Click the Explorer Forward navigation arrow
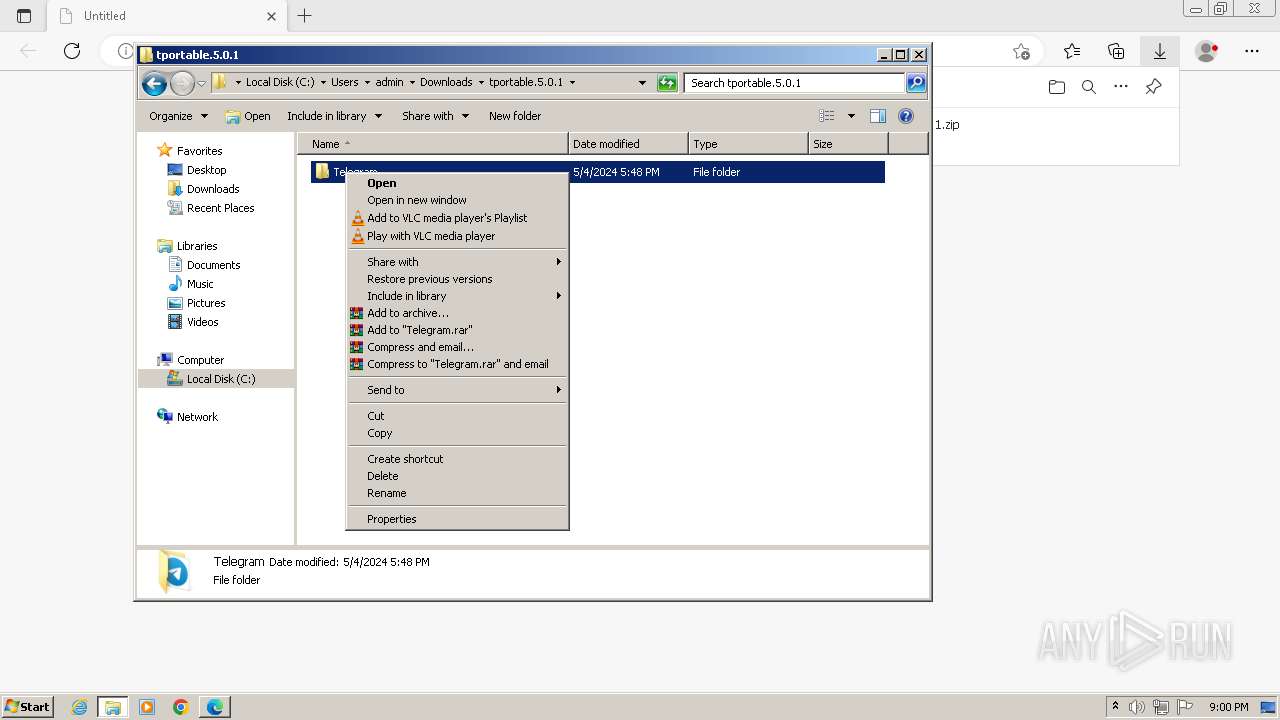 [182, 83]
